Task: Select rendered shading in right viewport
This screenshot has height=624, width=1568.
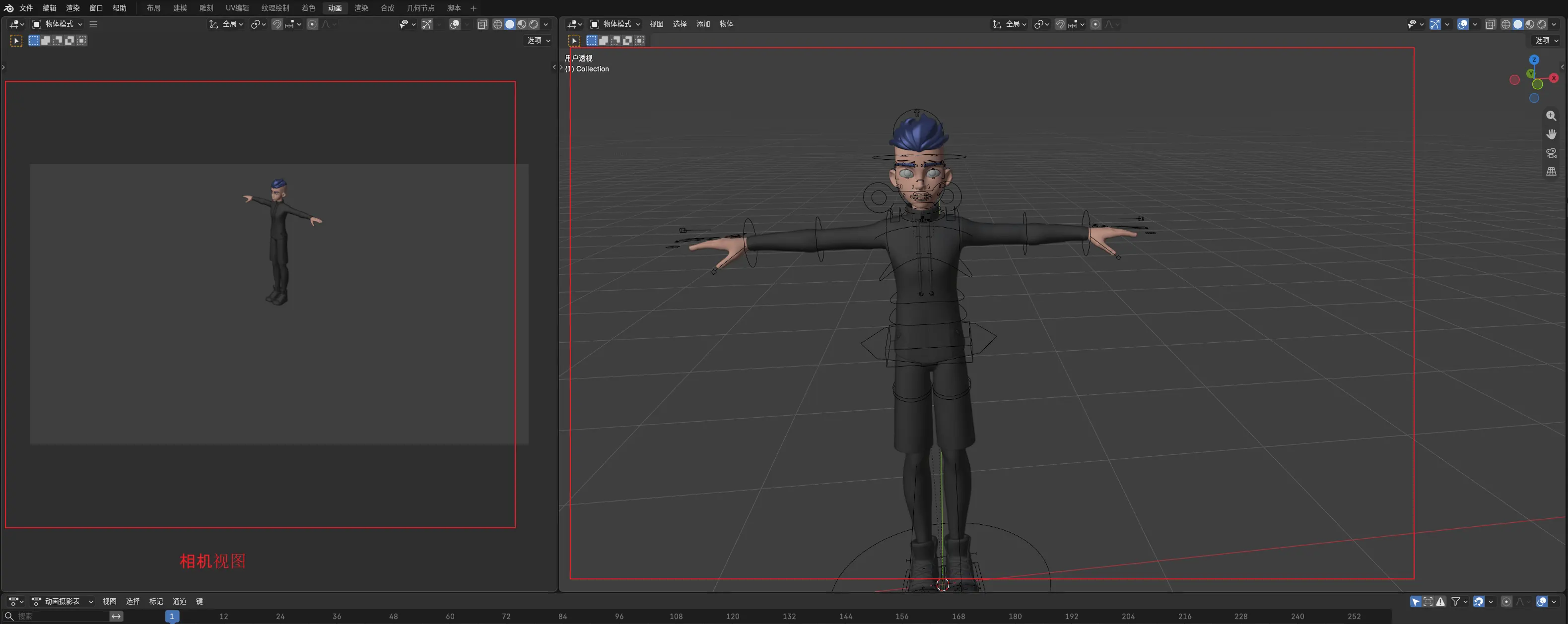Action: coord(1542,24)
